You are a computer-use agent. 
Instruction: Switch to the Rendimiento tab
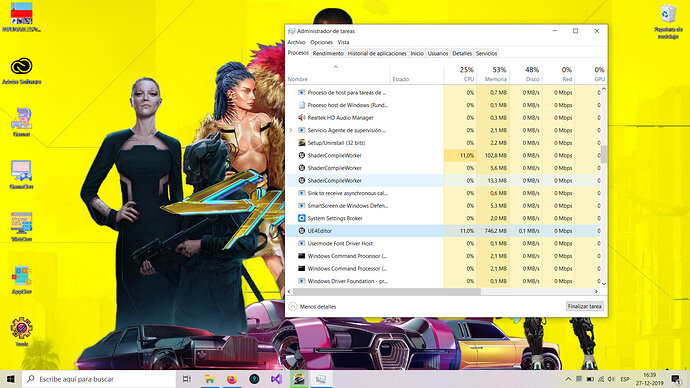[x=328, y=53]
